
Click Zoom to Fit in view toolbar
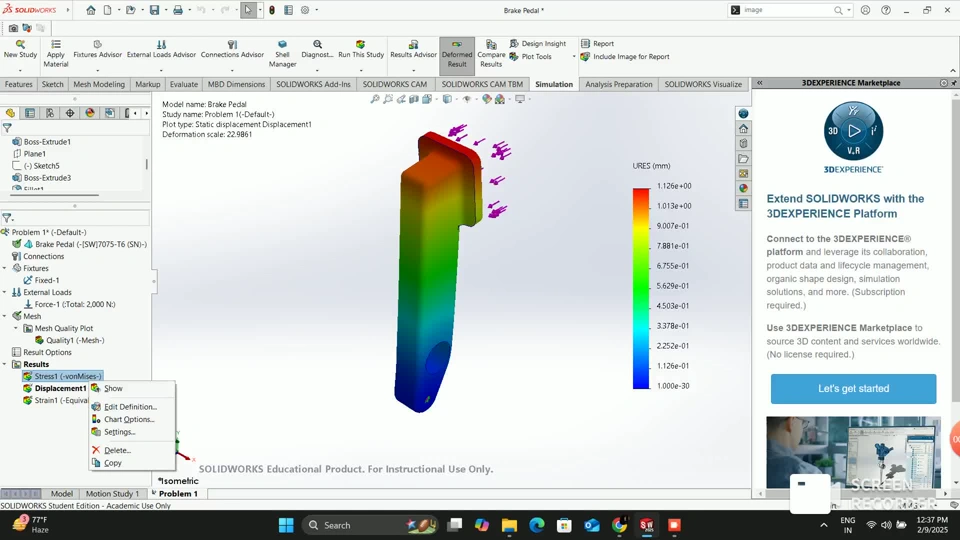coord(375,99)
